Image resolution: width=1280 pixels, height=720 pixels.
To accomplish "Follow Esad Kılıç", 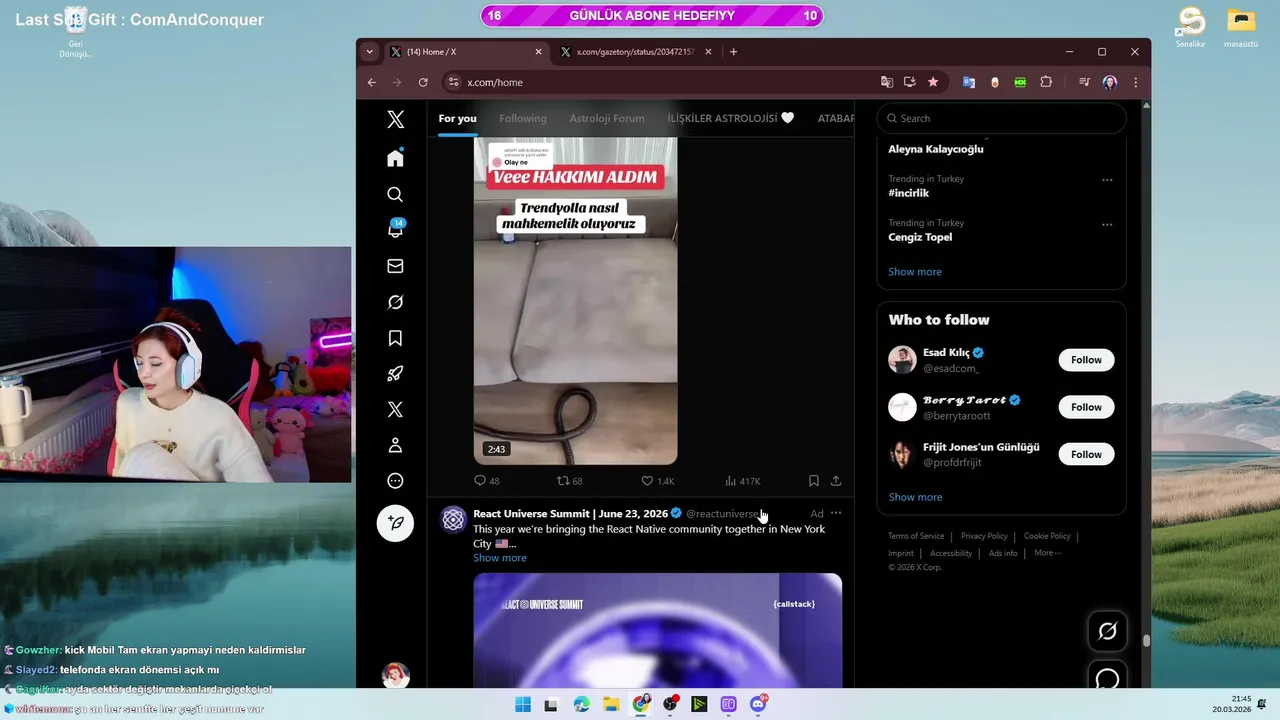I will coord(1086,360).
